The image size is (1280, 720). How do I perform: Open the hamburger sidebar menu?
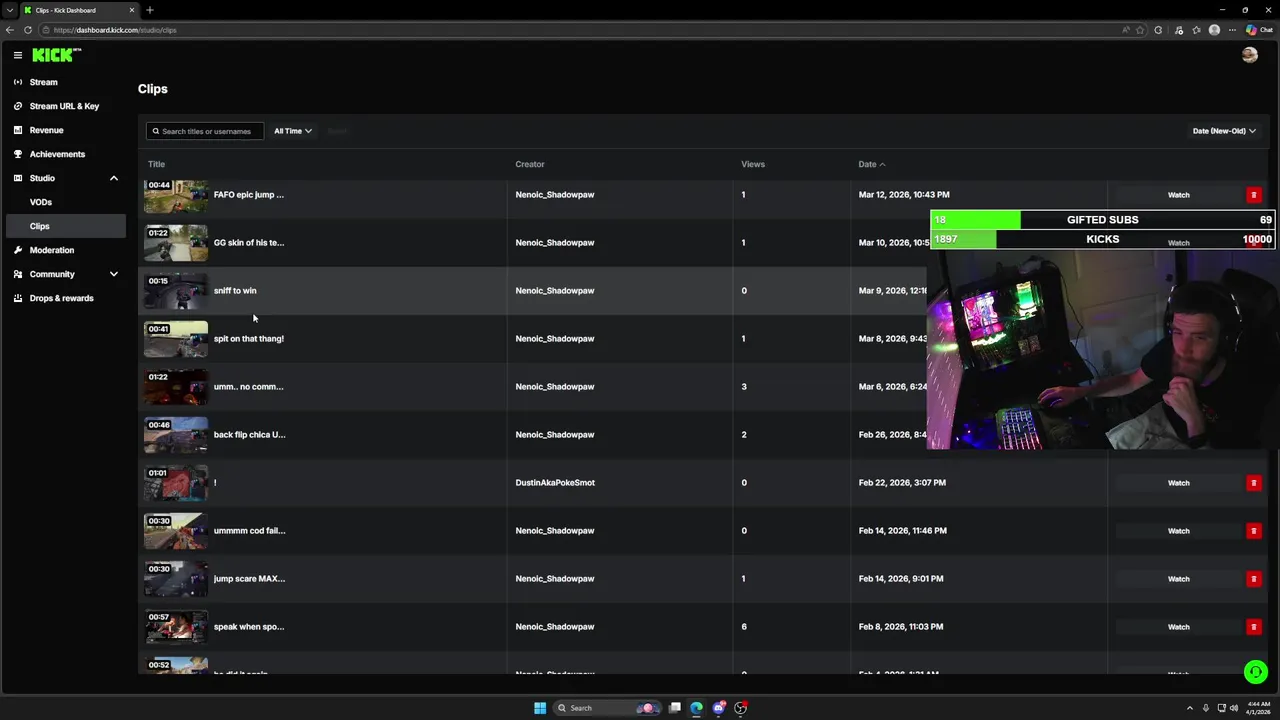pos(17,55)
